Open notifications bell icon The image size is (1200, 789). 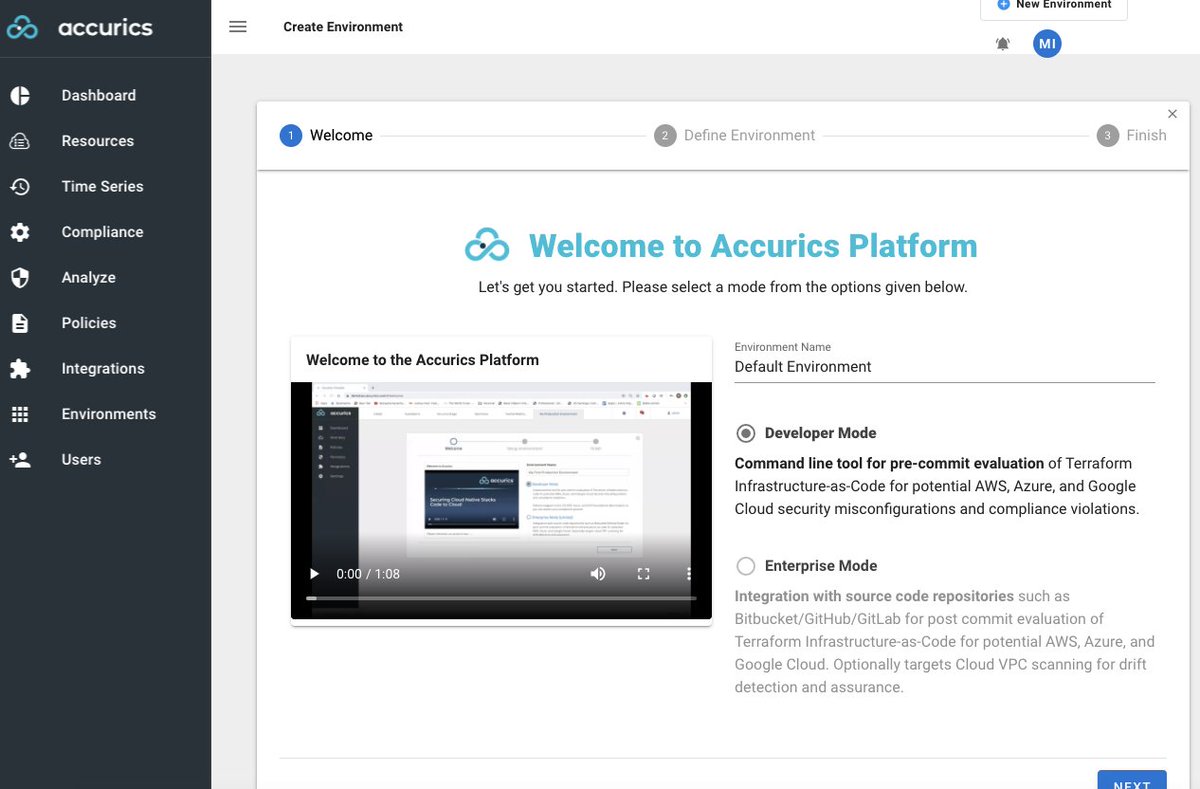tap(1003, 44)
